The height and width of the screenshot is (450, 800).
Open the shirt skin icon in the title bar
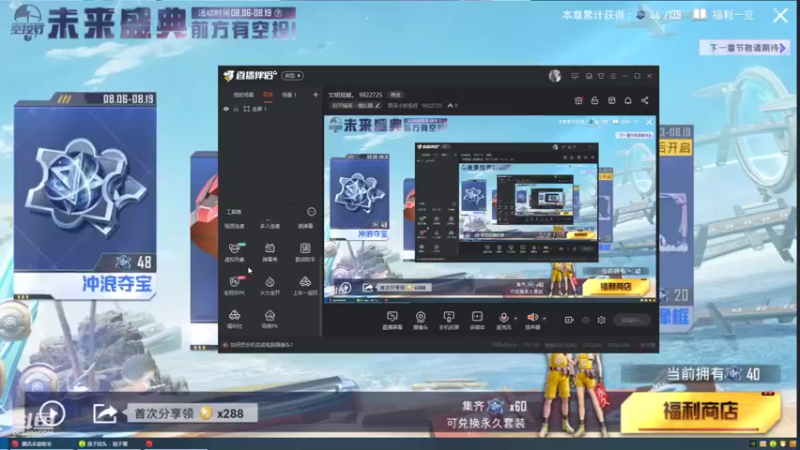[x=601, y=76]
